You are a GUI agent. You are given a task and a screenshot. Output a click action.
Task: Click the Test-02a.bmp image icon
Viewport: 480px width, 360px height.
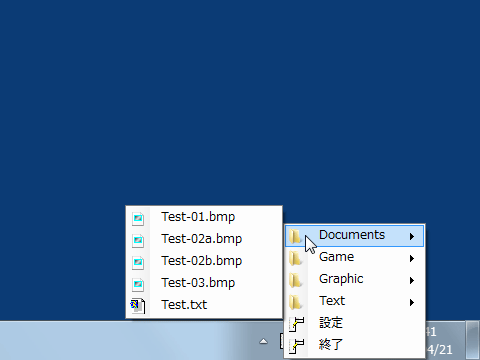click(138, 241)
